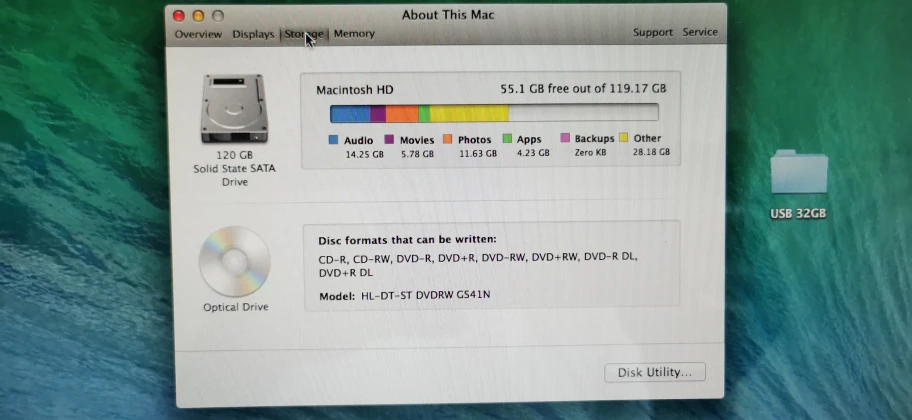Image resolution: width=912 pixels, height=420 pixels.
Task: Click the green Apps legend swatch
Action: point(507,139)
